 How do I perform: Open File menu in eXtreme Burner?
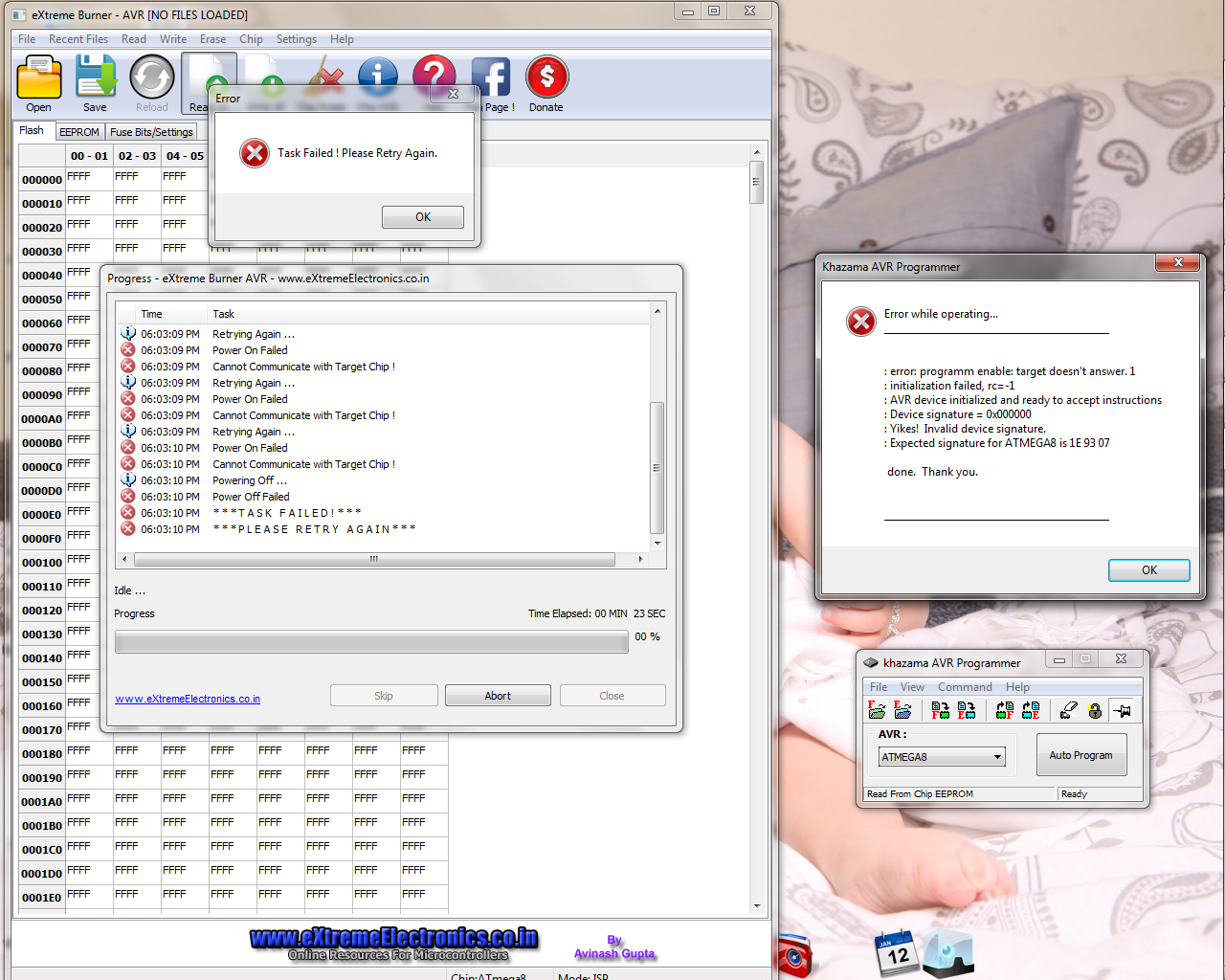[x=27, y=39]
